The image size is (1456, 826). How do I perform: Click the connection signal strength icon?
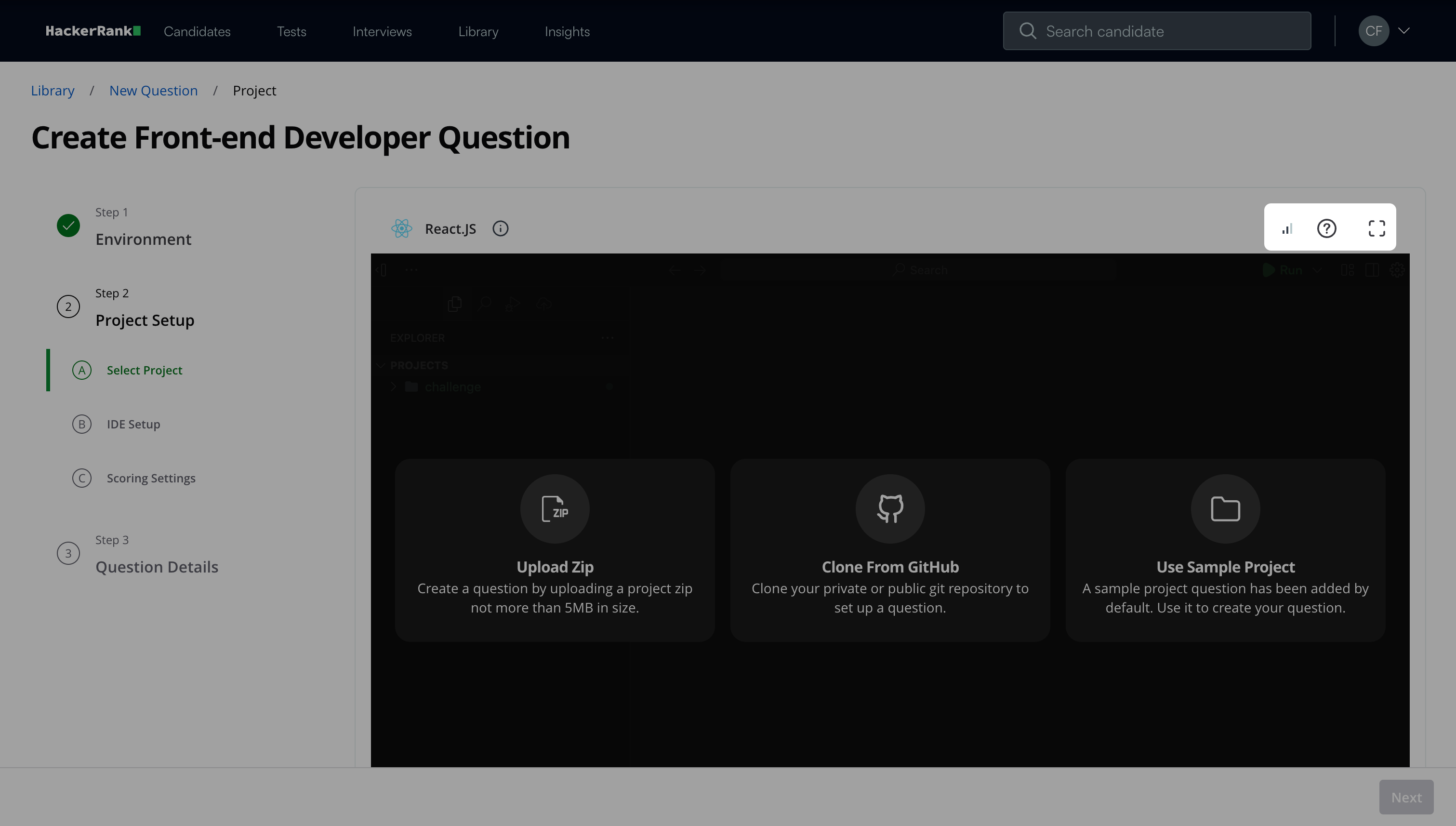(x=1287, y=228)
